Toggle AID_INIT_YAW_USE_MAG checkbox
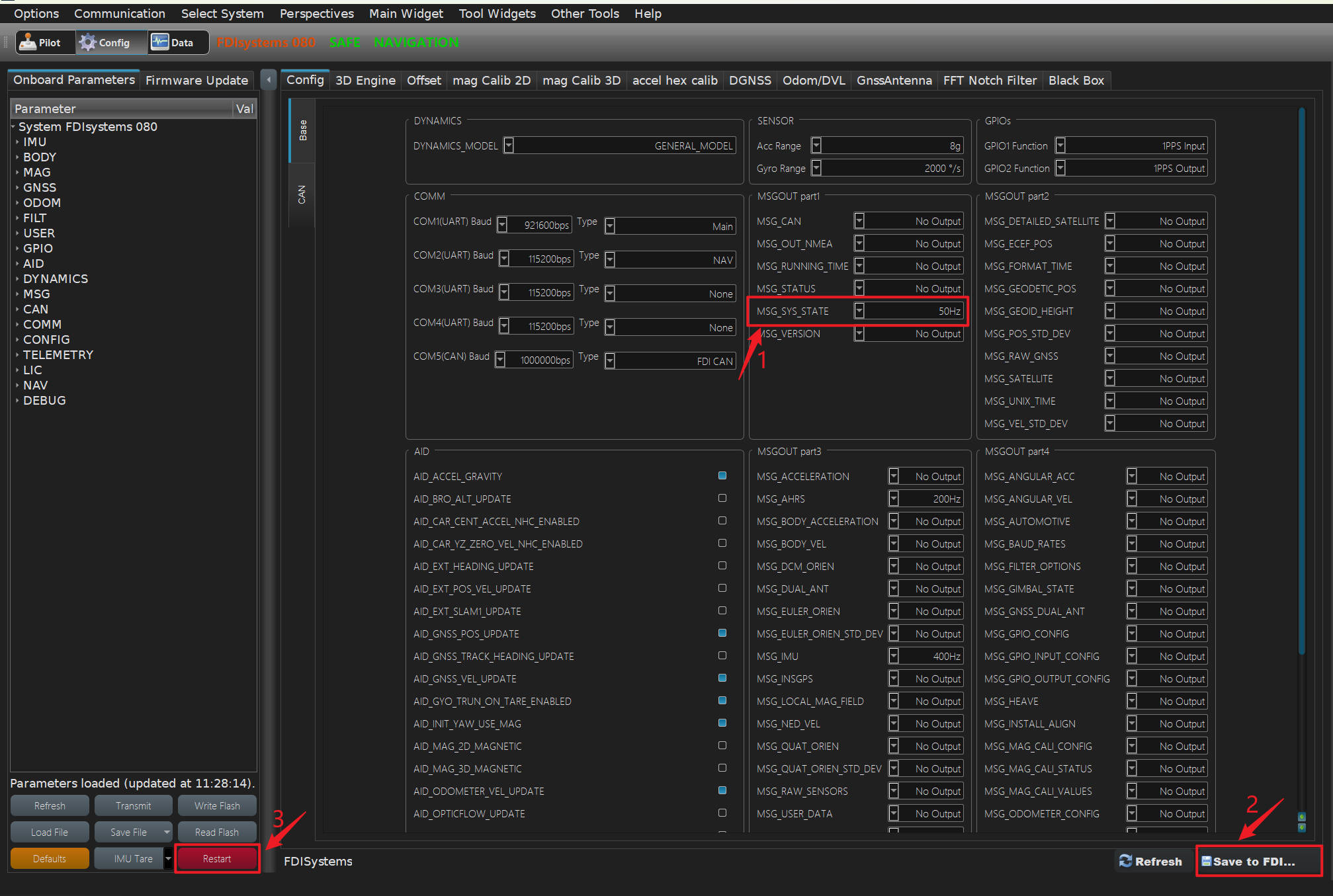 pyautogui.click(x=722, y=723)
